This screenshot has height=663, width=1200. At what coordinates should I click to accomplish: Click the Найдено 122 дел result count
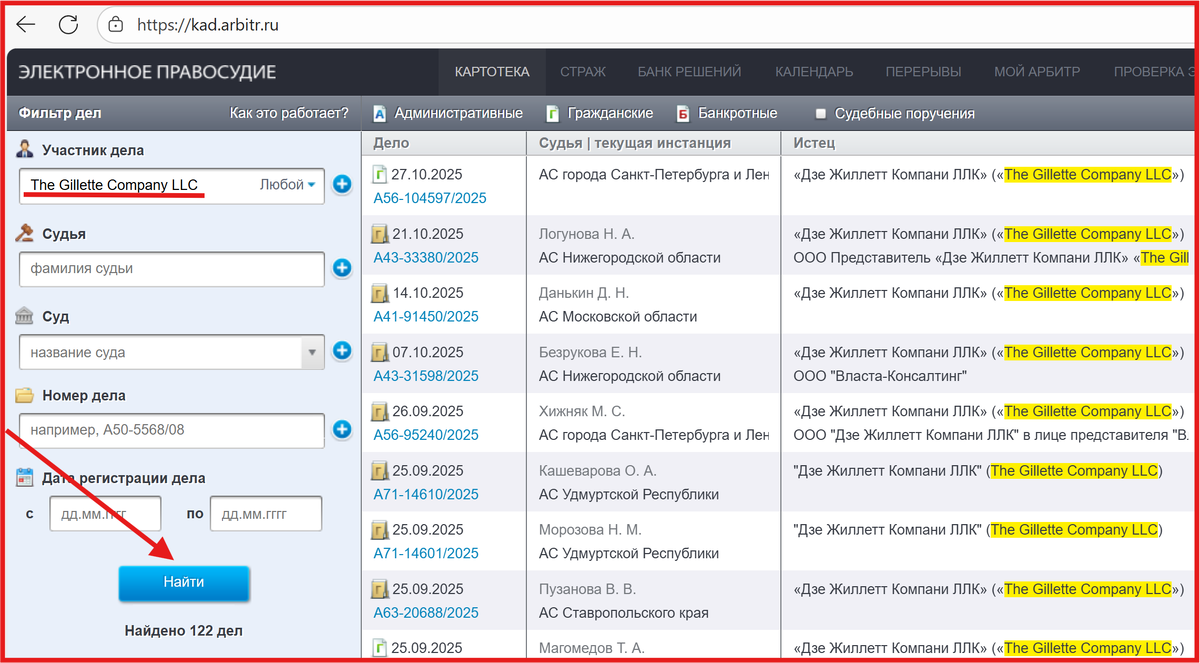point(184,631)
